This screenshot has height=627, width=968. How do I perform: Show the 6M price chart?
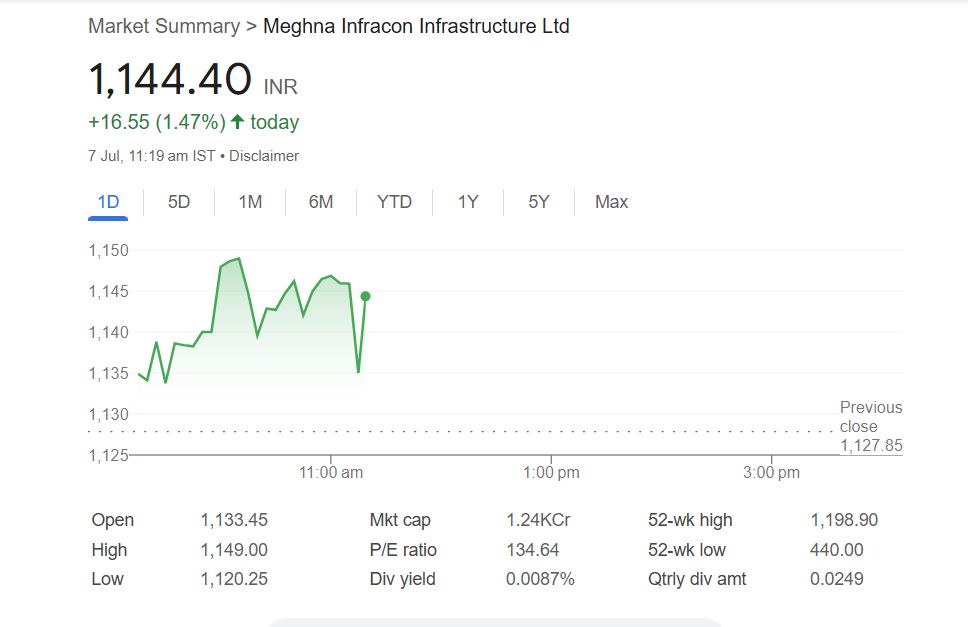pos(321,202)
